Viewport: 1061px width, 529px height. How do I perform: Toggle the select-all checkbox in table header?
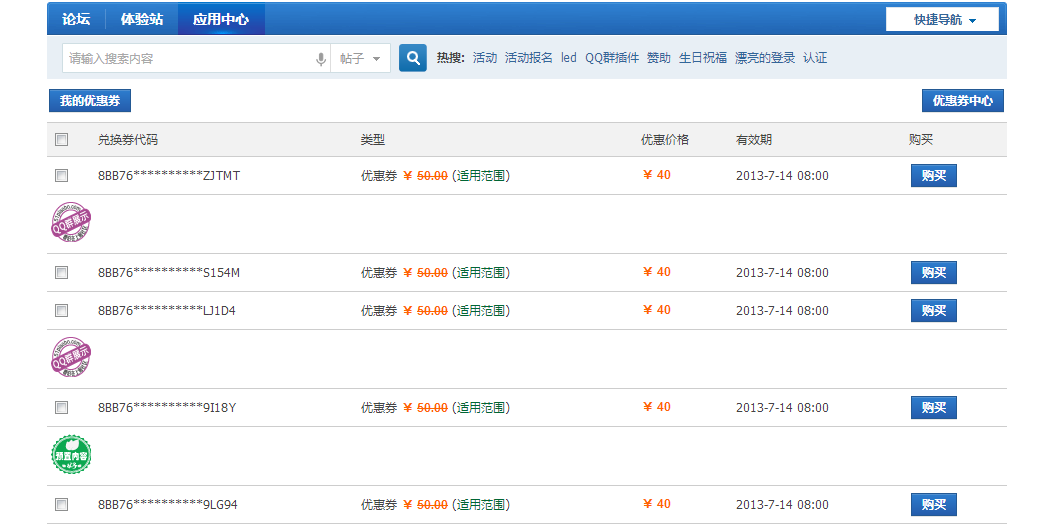coord(62,139)
